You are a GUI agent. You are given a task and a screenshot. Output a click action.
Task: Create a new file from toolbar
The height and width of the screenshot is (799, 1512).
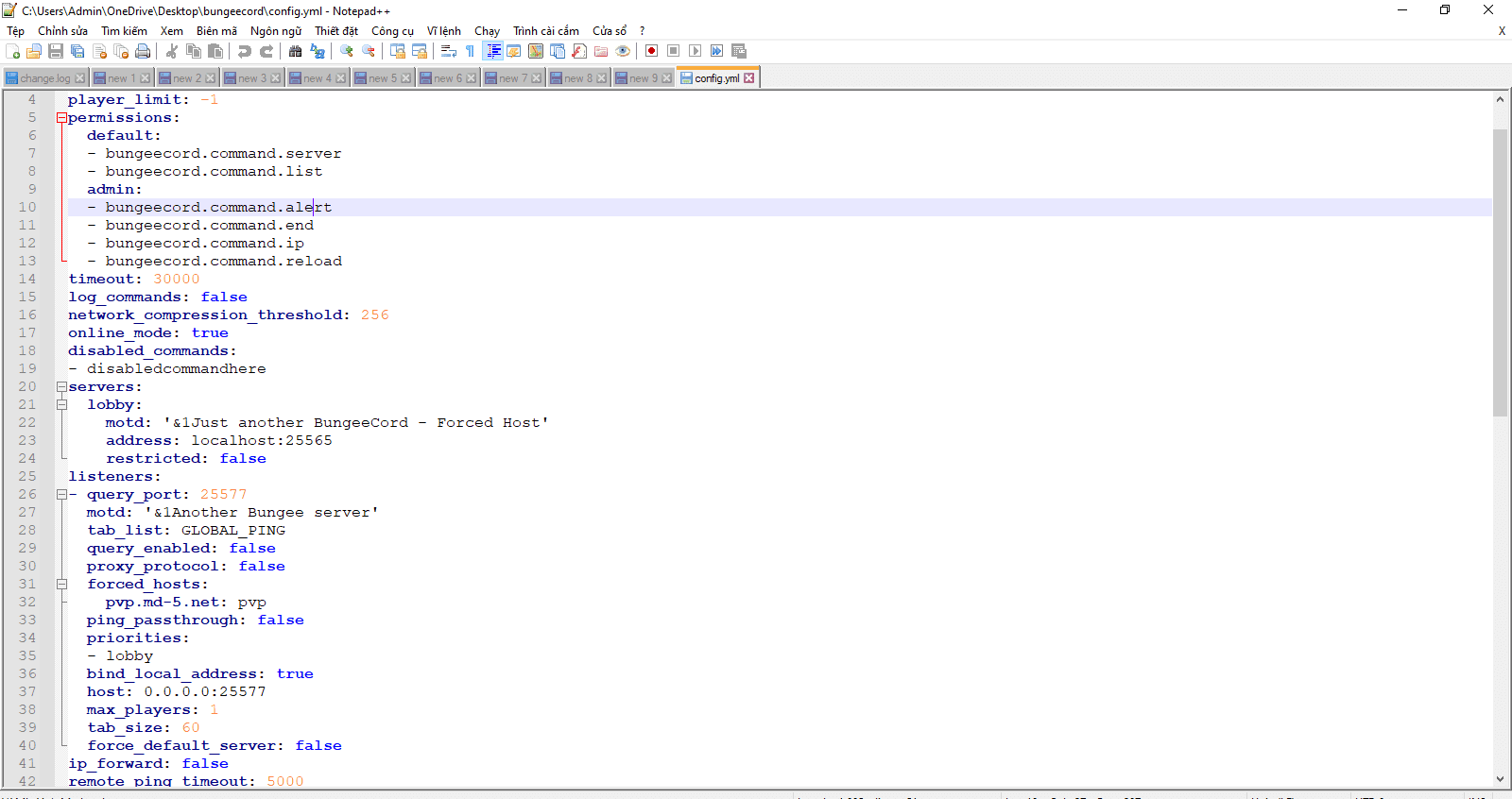pyautogui.click(x=13, y=51)
